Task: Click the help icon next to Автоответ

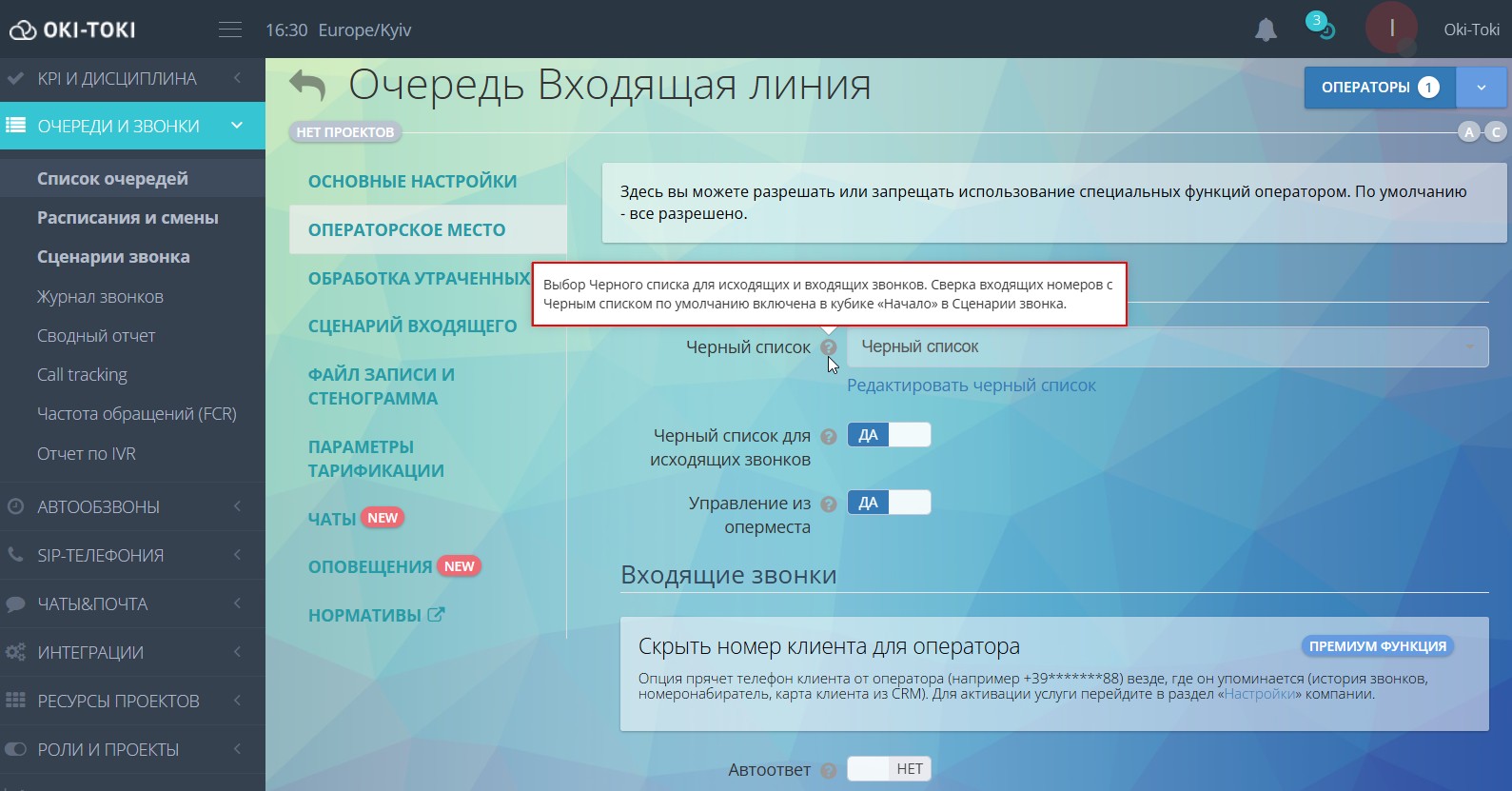Action: tap(829, 771)
